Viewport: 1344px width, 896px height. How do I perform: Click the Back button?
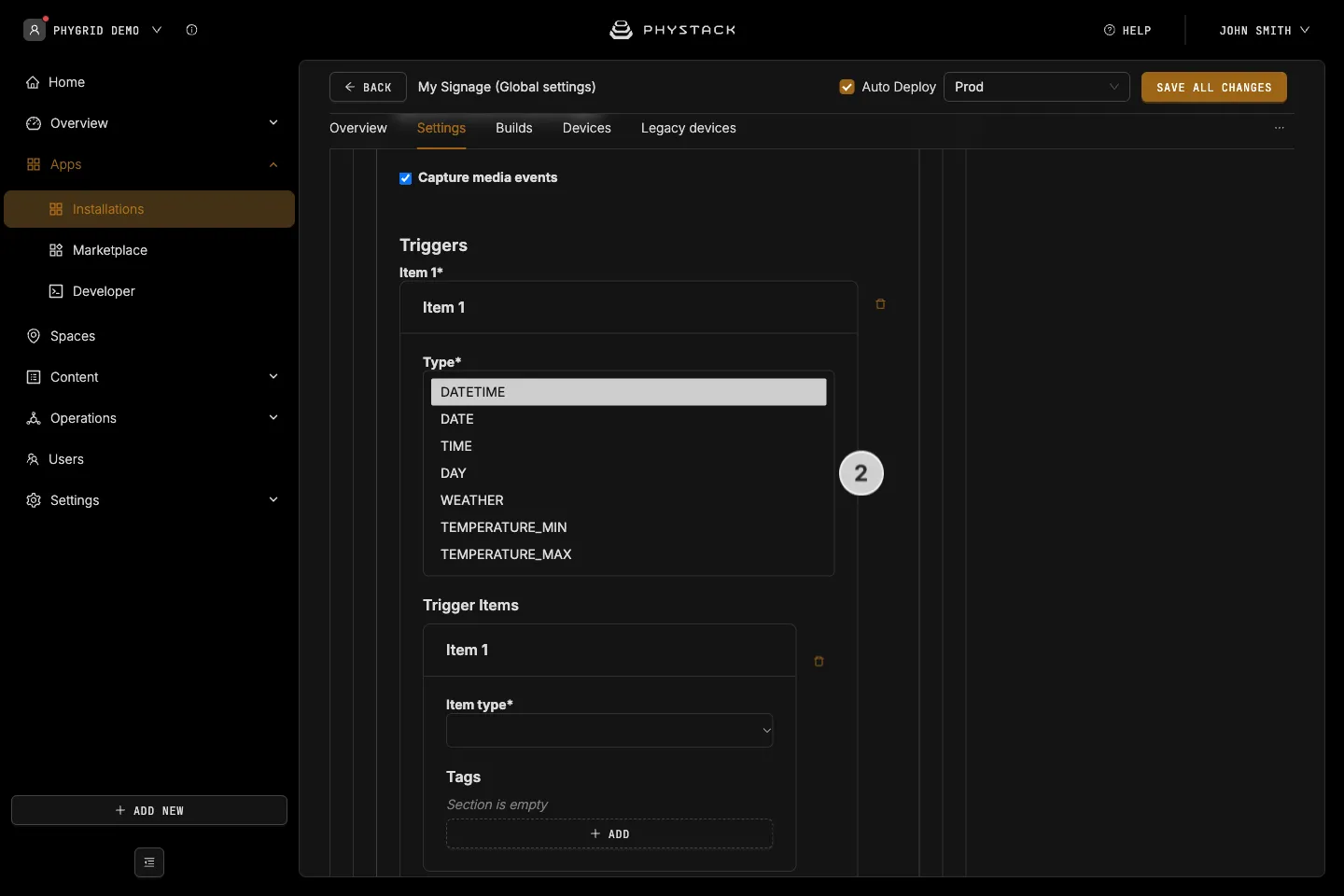click(x=368, y=87)
